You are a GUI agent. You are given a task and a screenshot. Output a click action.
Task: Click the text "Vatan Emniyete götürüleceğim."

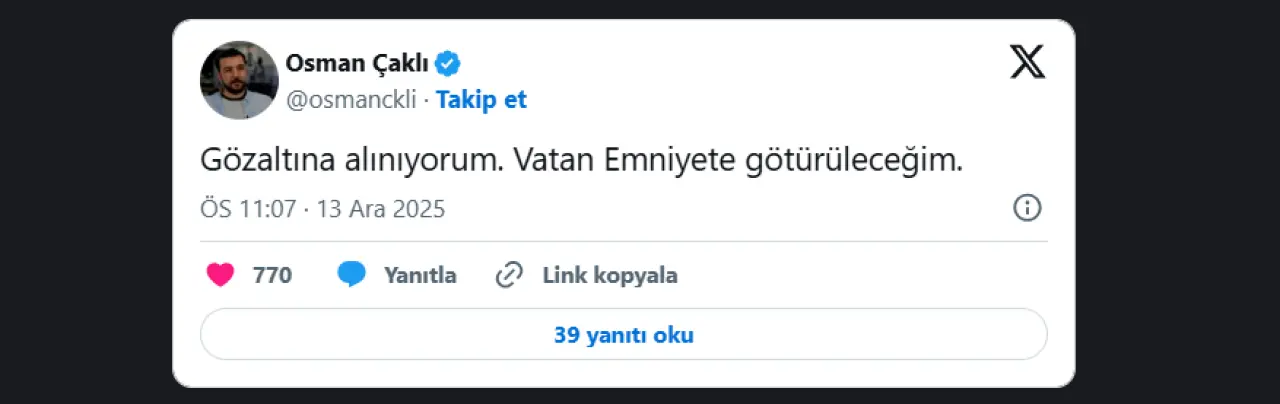point(738,161)
